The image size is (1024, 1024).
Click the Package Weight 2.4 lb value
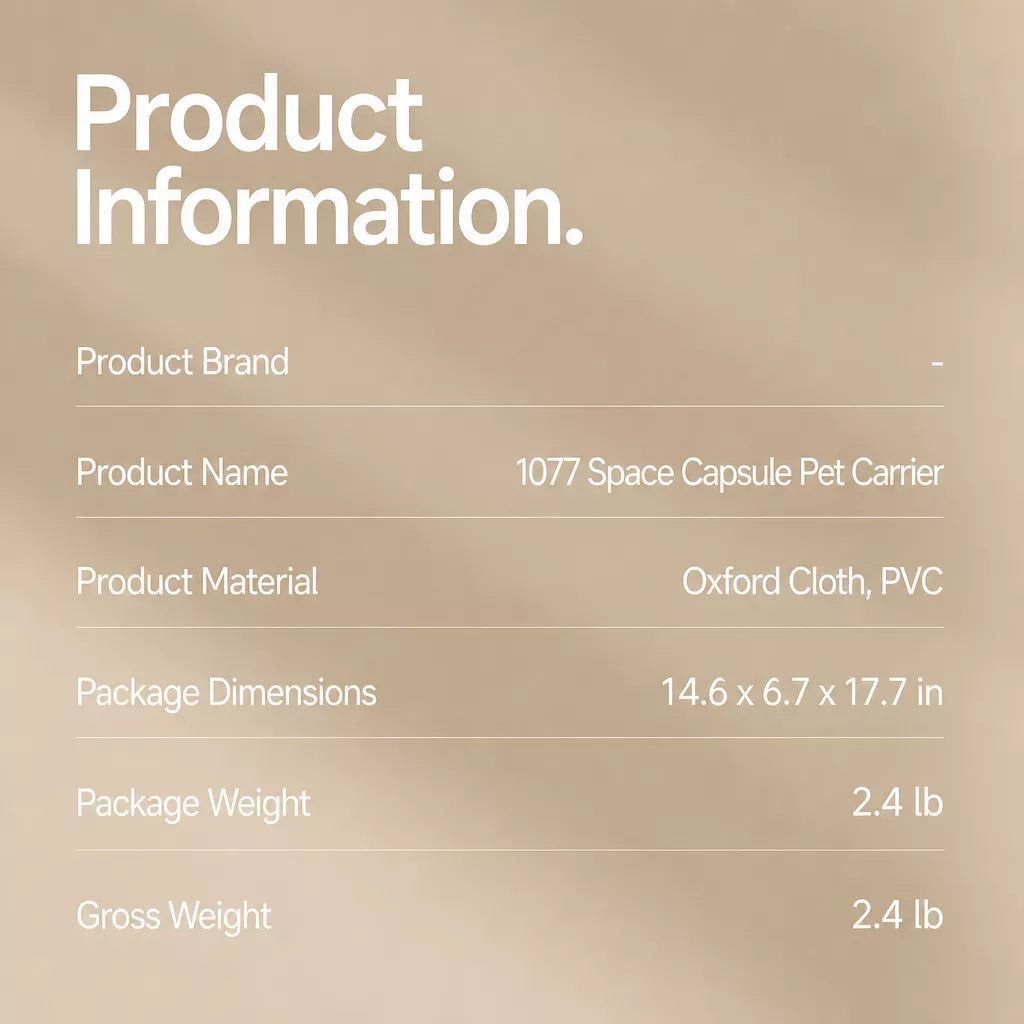[x=898, y=802]
